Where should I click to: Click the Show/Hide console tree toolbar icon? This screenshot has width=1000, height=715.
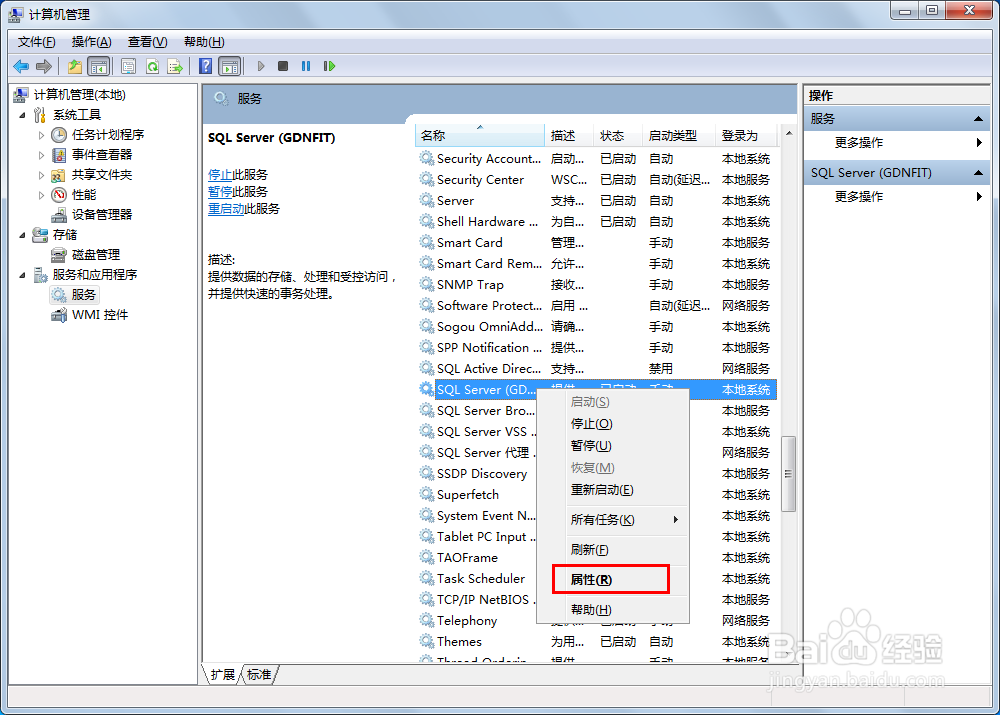pos(98,66)
